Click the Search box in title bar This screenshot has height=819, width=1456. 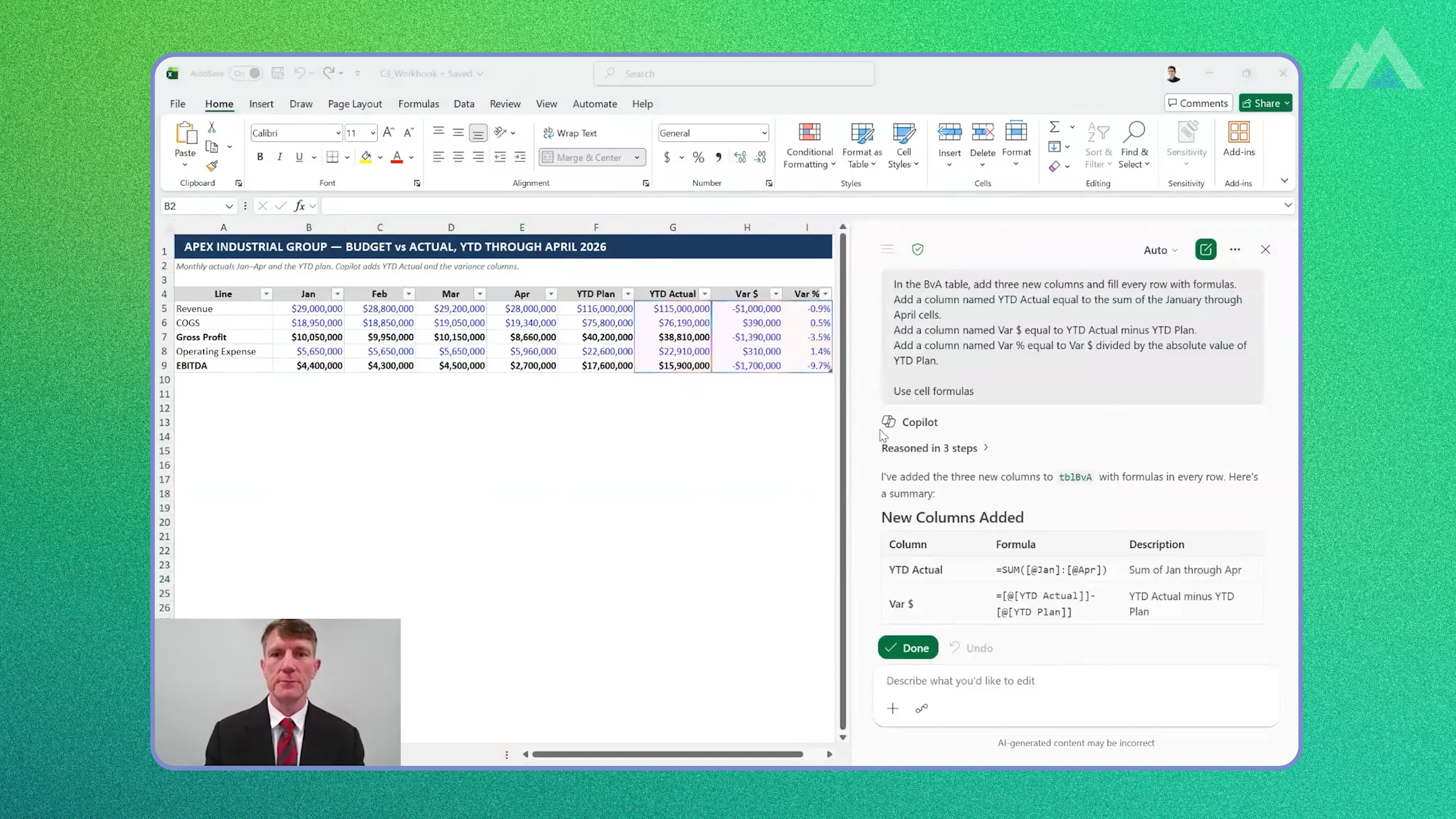coord(734,74)
